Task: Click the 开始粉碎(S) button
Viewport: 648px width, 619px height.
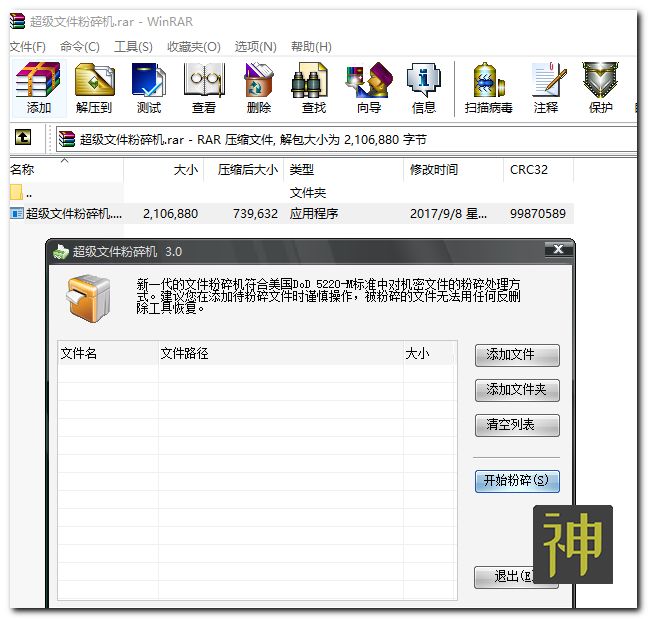Action: (517, 481)
